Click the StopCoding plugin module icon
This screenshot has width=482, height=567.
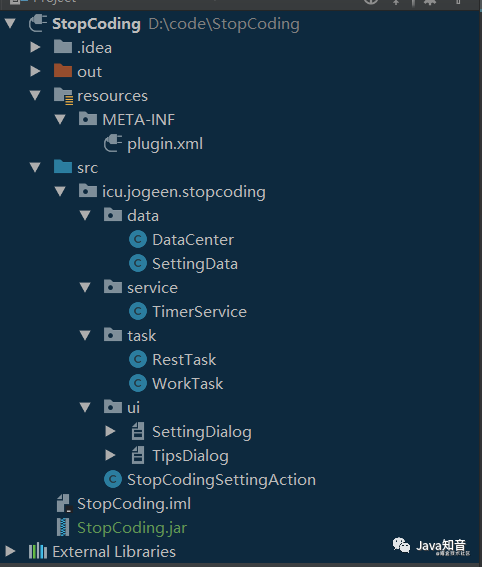pos(38,23)
